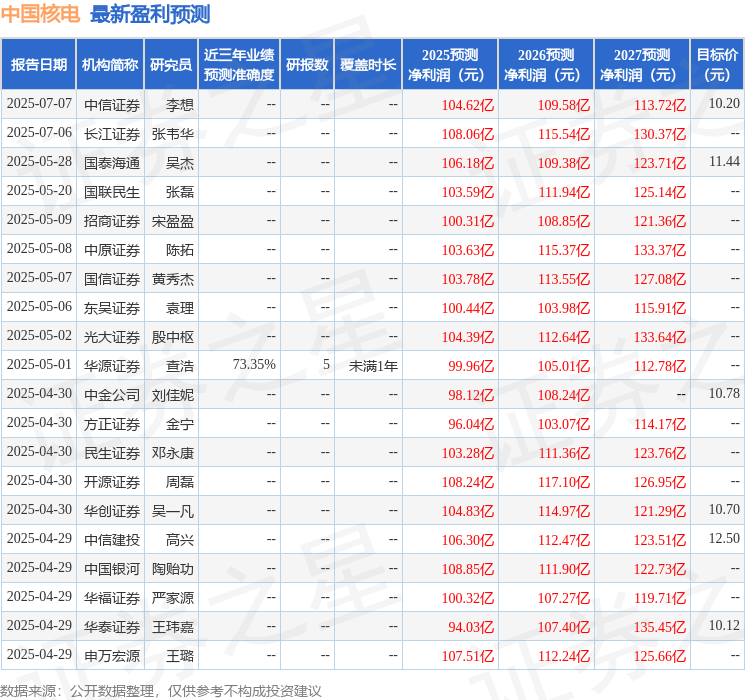Click the 中国银河 institution cell
Image resolution: width=745 pixels, height=700 pixels.
112,569
